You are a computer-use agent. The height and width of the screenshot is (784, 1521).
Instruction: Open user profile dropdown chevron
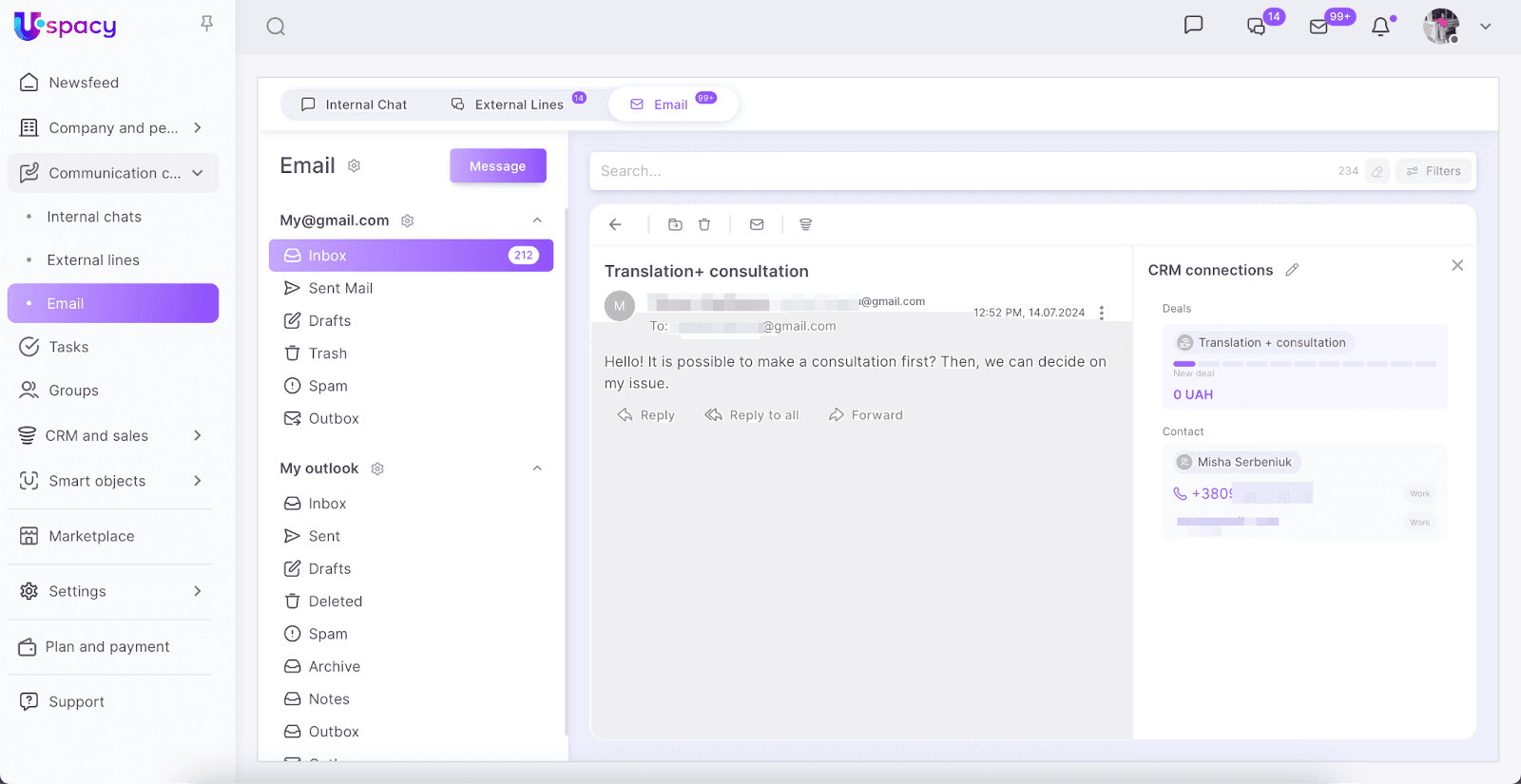pyautogui.click(x=1485, y=27)
